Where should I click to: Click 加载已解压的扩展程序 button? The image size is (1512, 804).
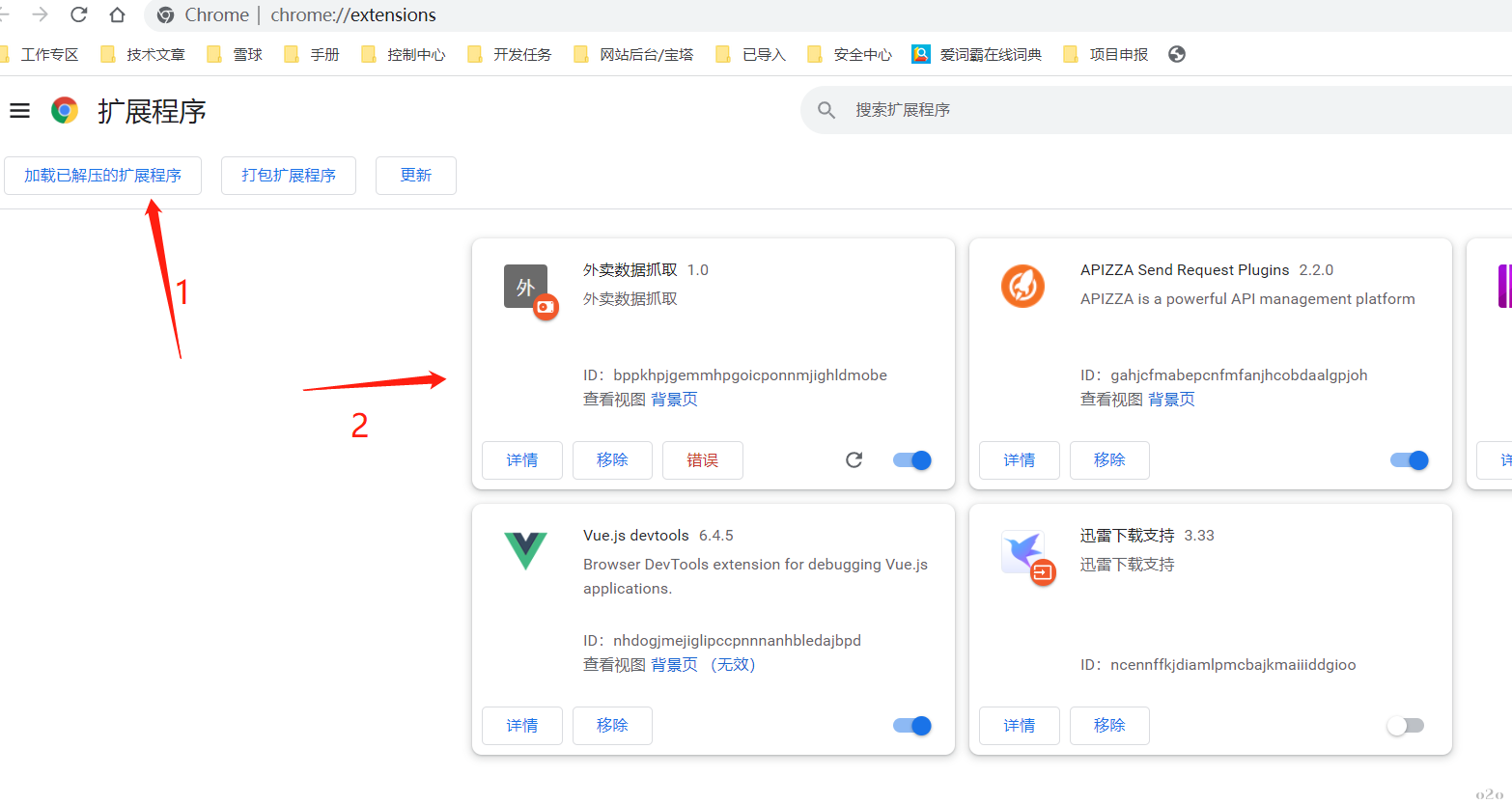coord(102,176)
